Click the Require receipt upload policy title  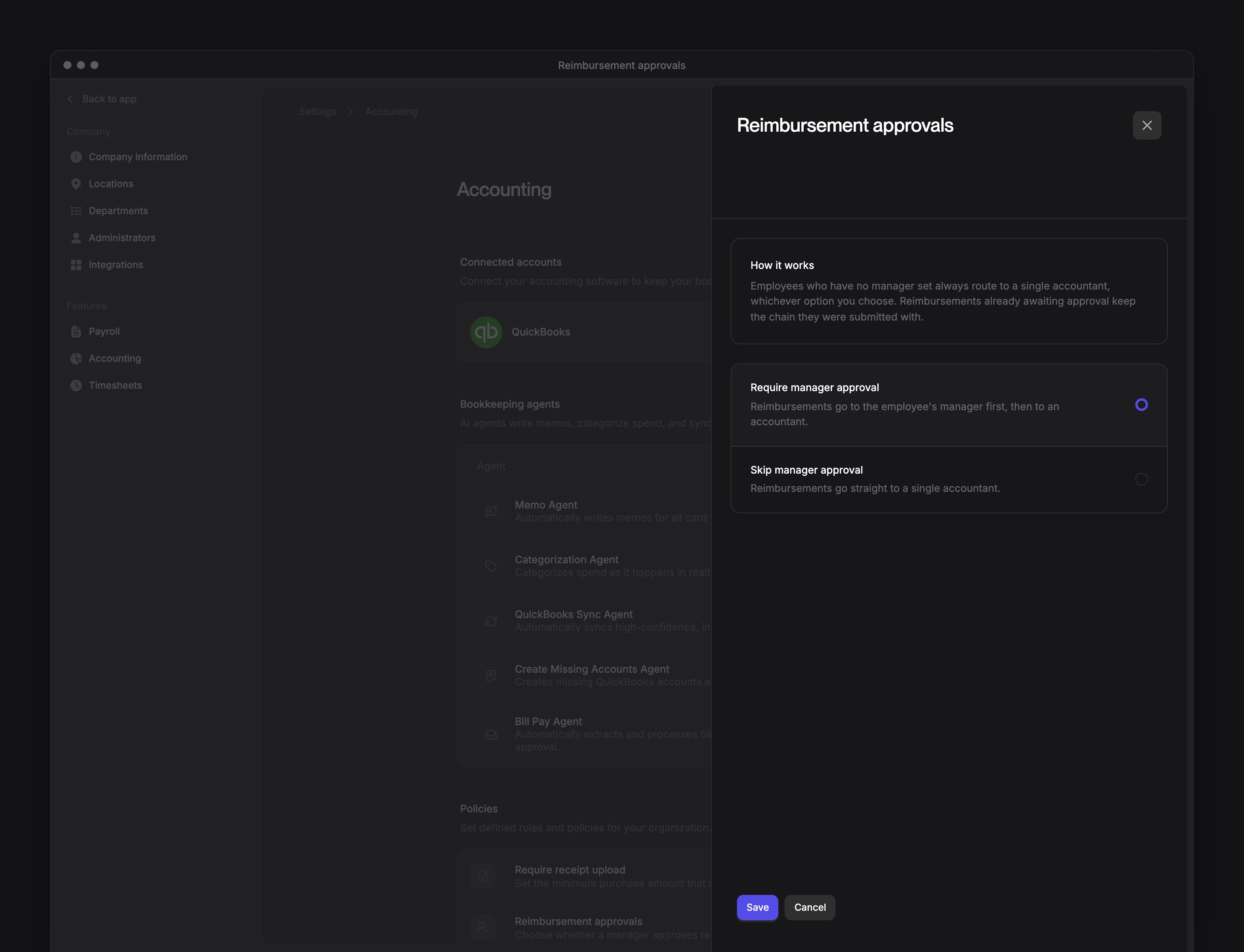pyautogui.click(x=570, y=870)
